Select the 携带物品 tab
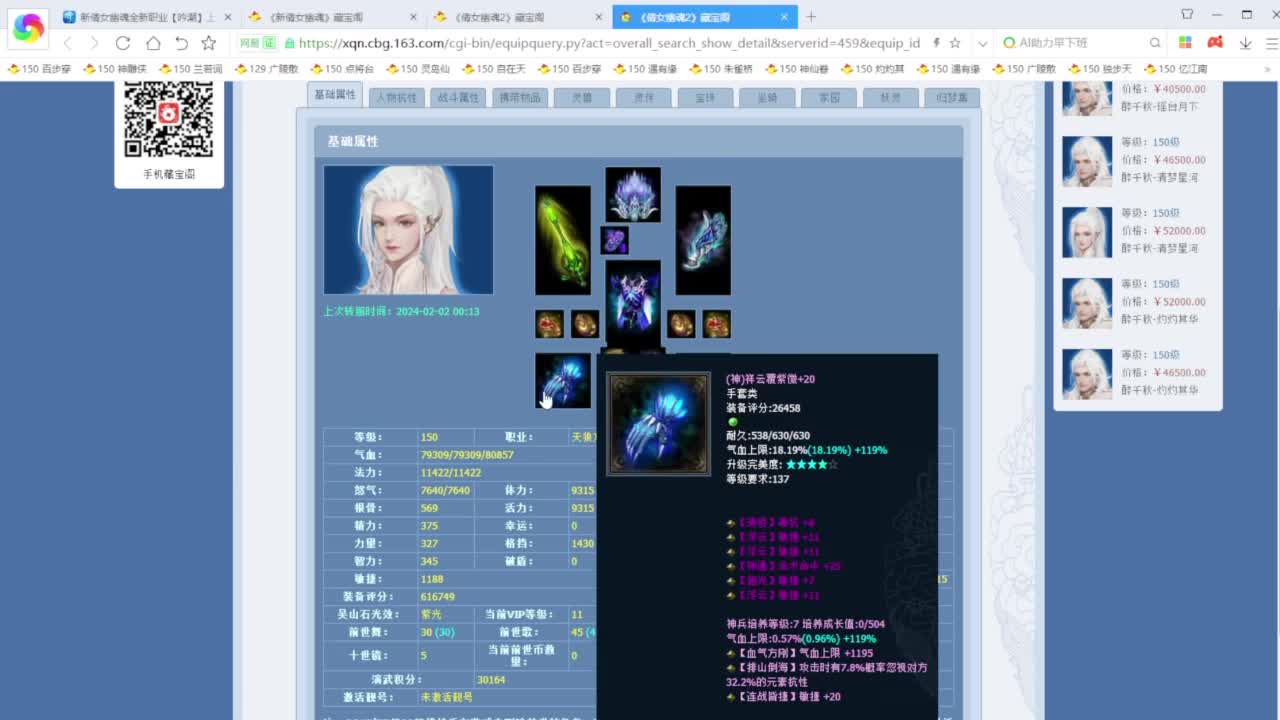Viewport: 1280px width, 720px height. (520, 97)
